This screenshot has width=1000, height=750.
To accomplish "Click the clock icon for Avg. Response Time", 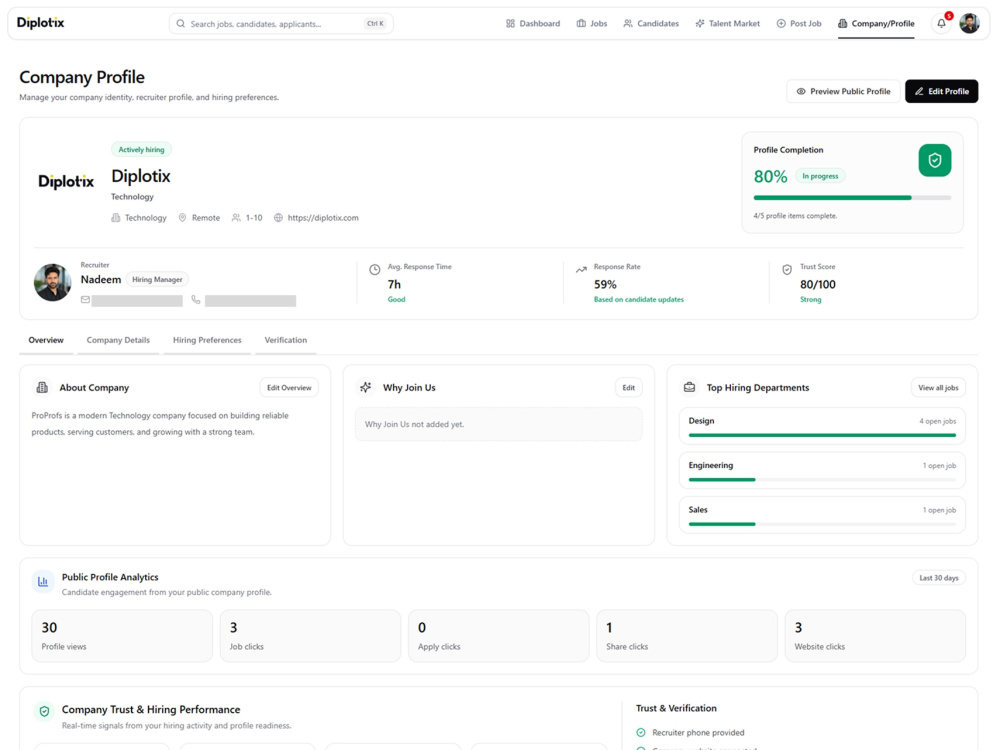I will click(x=374, y=270).
